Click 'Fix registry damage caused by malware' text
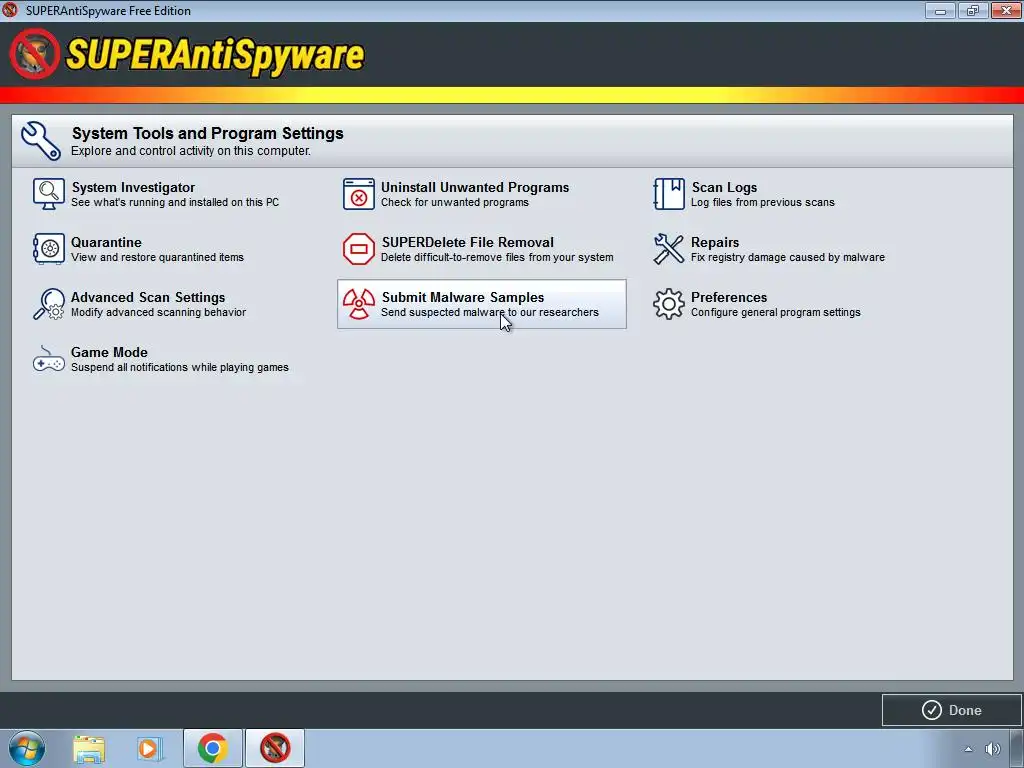 click(x=788, y=257)
